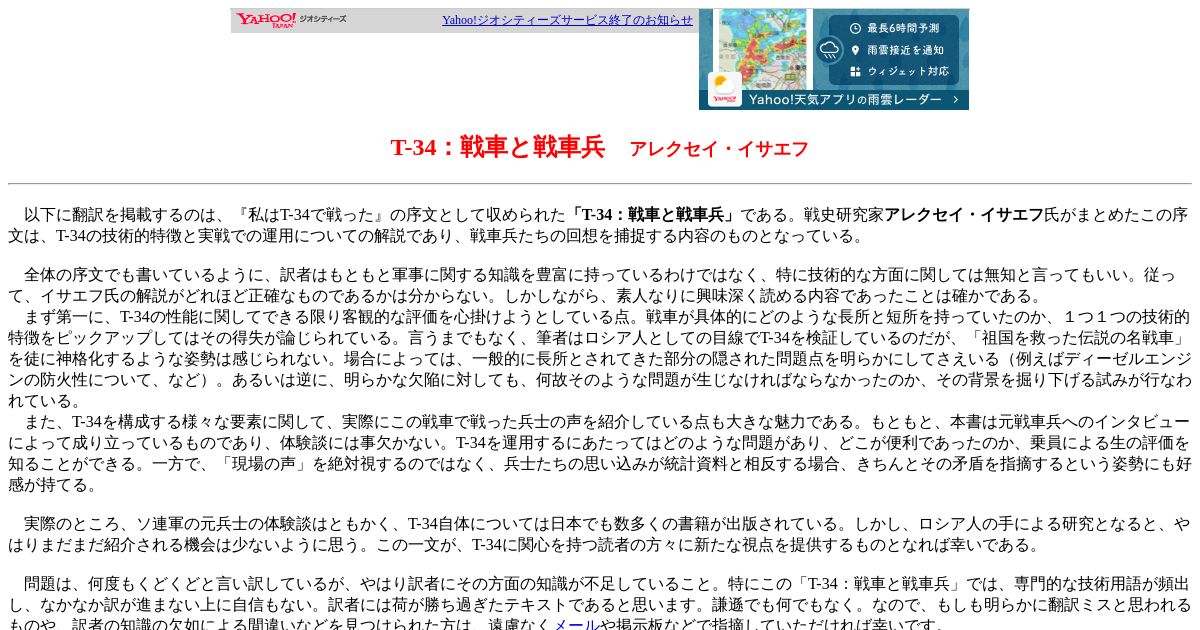Screen dimensions: 1200x630
Task: Click the 雨雲接近を通知 text in ad
Action: [x=905, y=50]
